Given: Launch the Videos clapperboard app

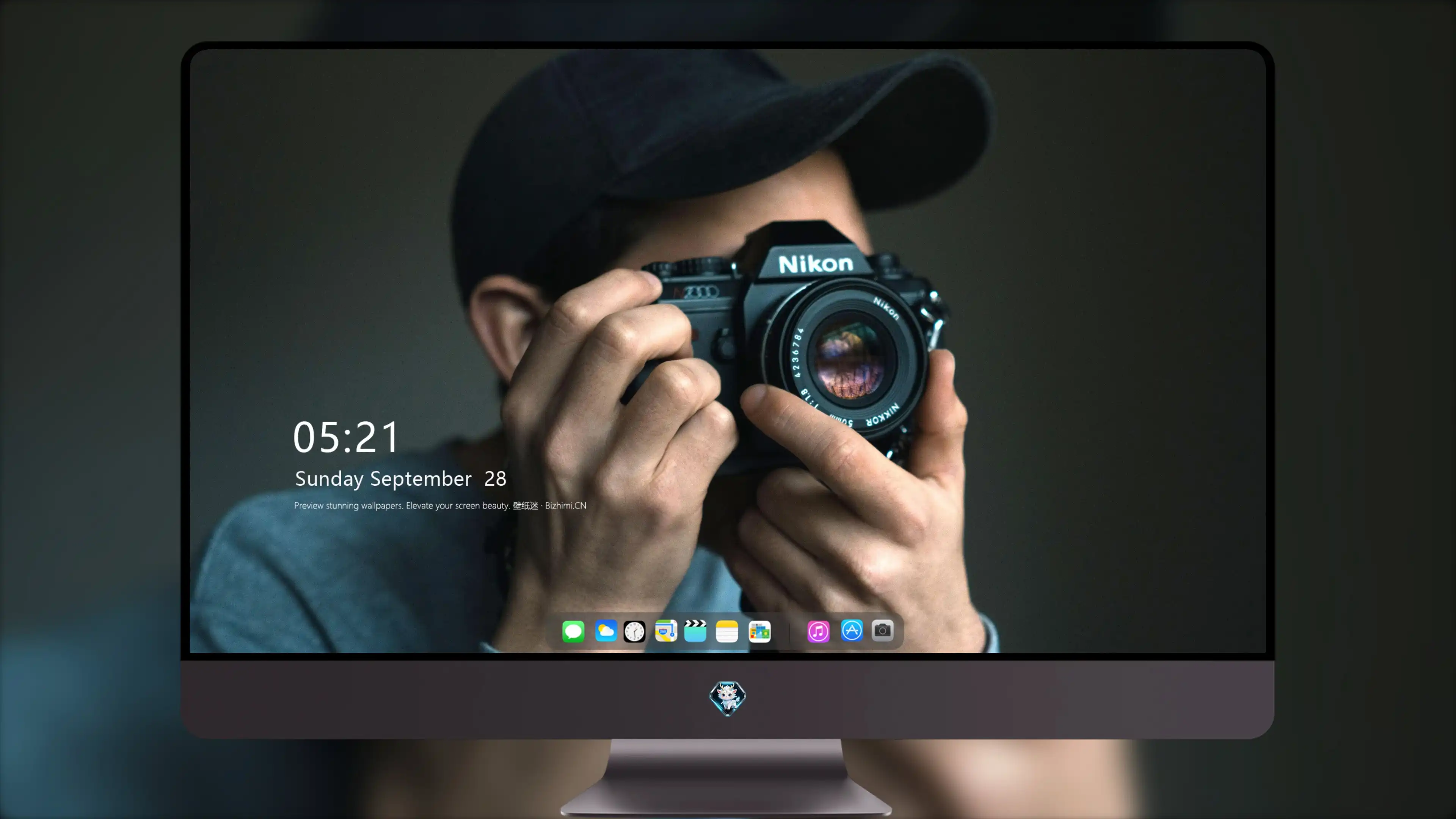Looking at the screenshot, I should tap(695, 631).
